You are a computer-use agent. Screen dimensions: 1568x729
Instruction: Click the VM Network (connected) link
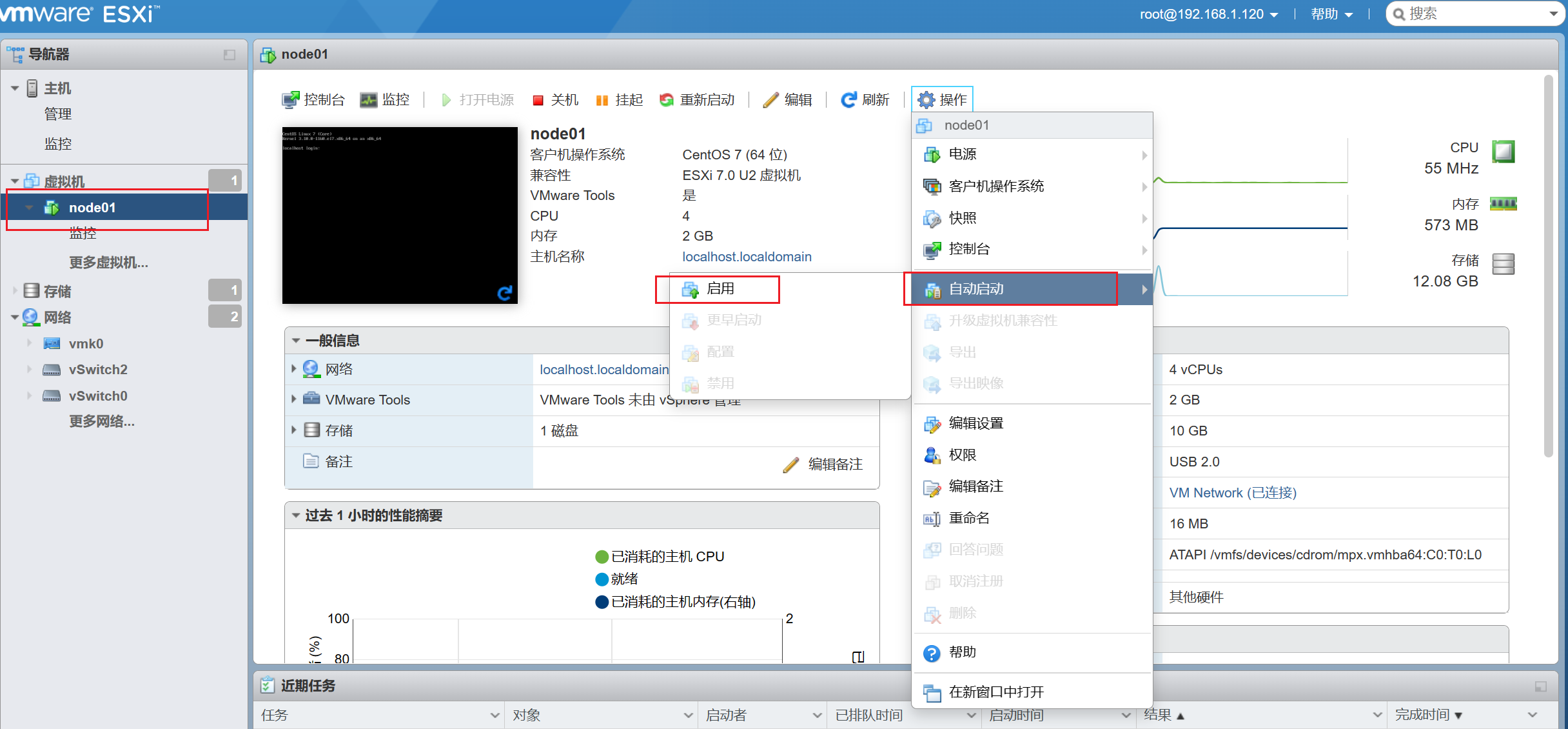pos(1233,493)
